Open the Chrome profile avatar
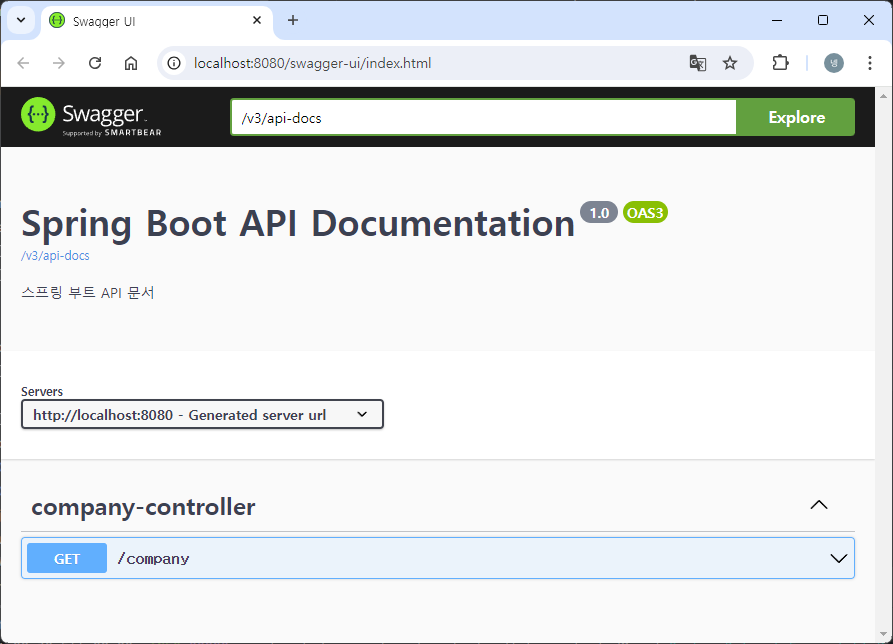Viewport: 893px width, 644px height. [834, 63]
